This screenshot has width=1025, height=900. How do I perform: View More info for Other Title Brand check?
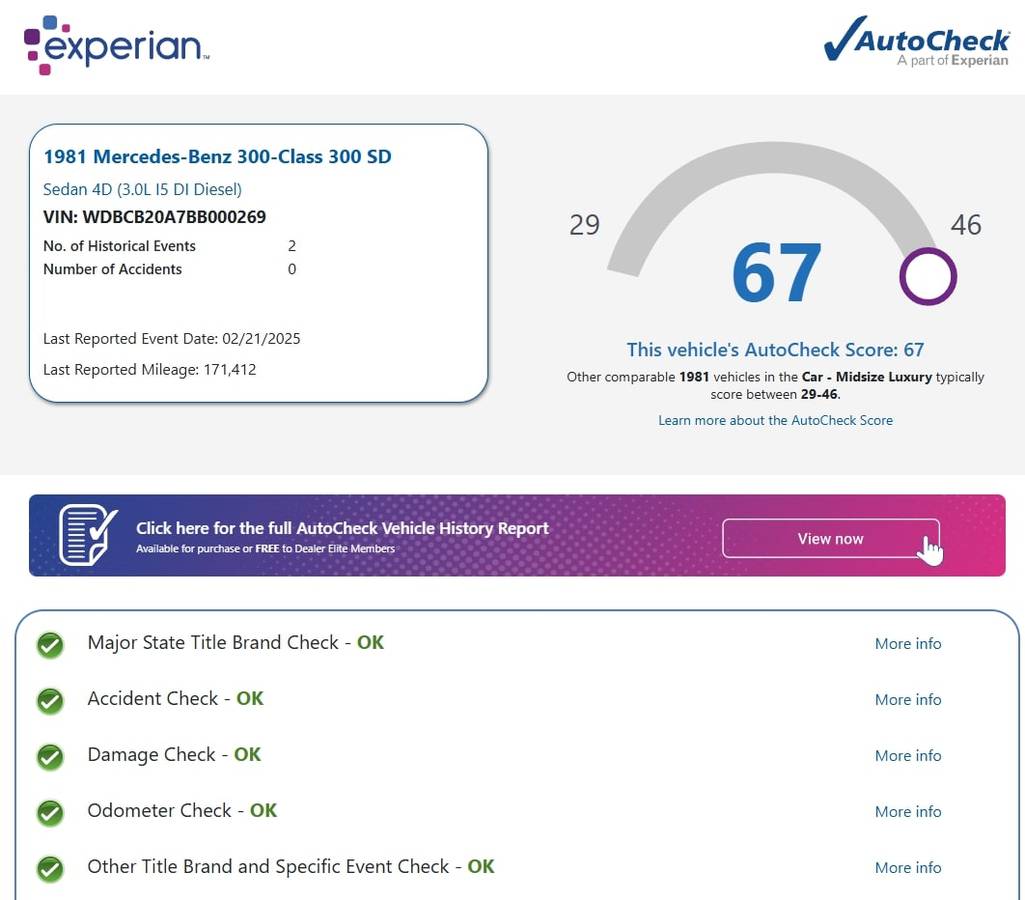click(907, 868)
